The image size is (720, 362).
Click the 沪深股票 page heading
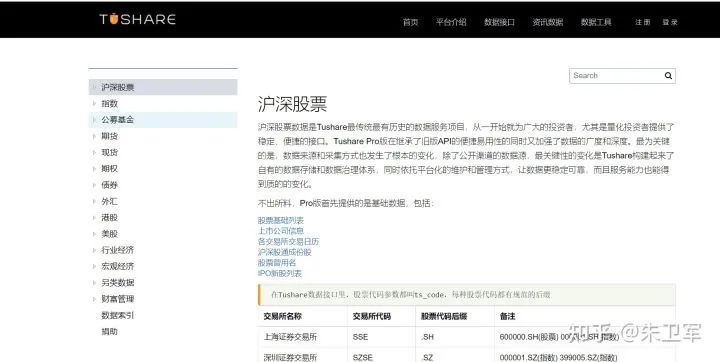[292, 104]
